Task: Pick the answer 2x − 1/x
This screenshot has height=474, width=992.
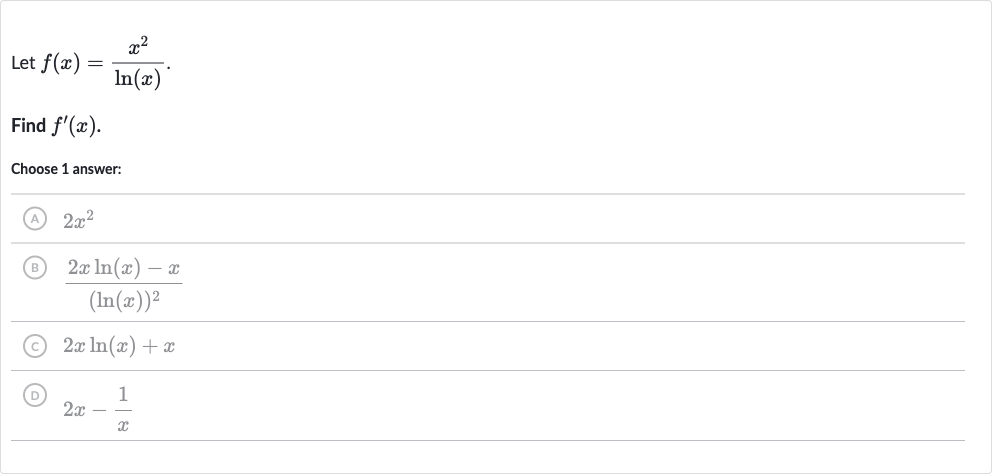Action: [97, 409]
